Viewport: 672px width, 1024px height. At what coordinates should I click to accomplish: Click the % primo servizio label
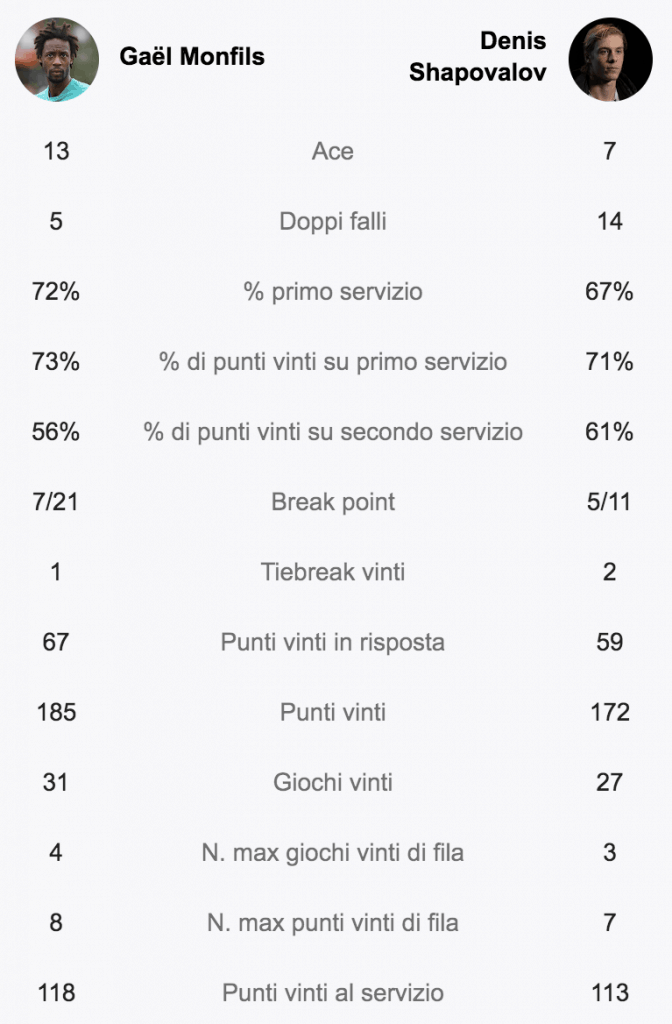pos(333,292)
